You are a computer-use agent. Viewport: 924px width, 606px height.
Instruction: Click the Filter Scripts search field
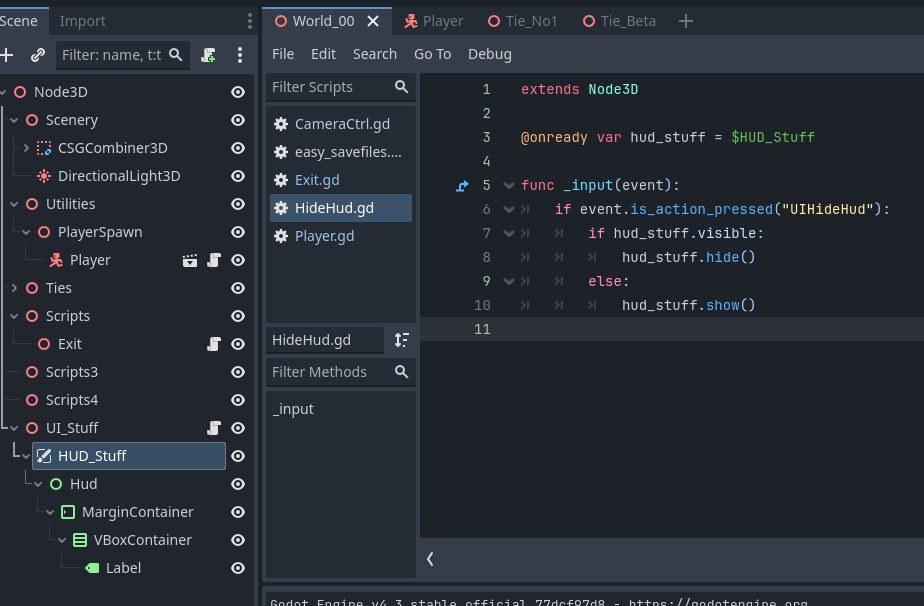point(328,87)
